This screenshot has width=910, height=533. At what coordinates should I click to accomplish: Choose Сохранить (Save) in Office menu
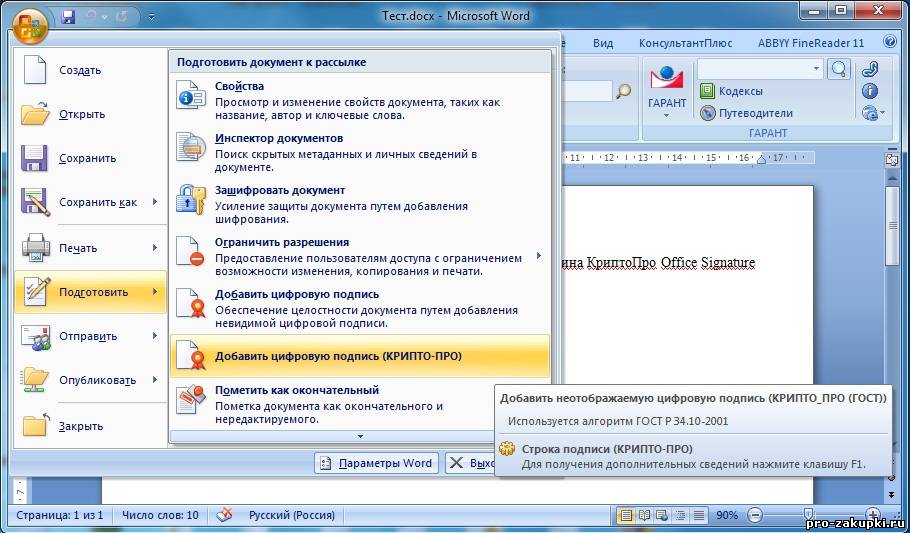90,158
